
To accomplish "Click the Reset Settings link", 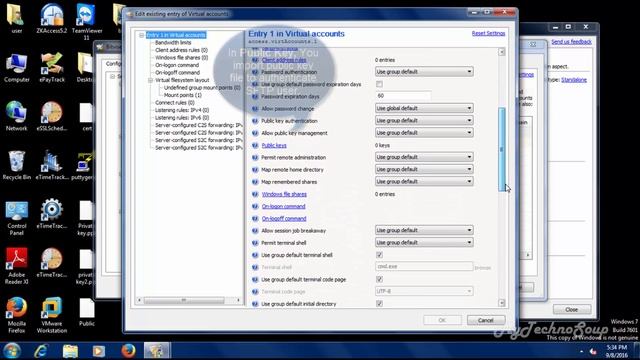I will pyautogui.click(x=489, y=33).
